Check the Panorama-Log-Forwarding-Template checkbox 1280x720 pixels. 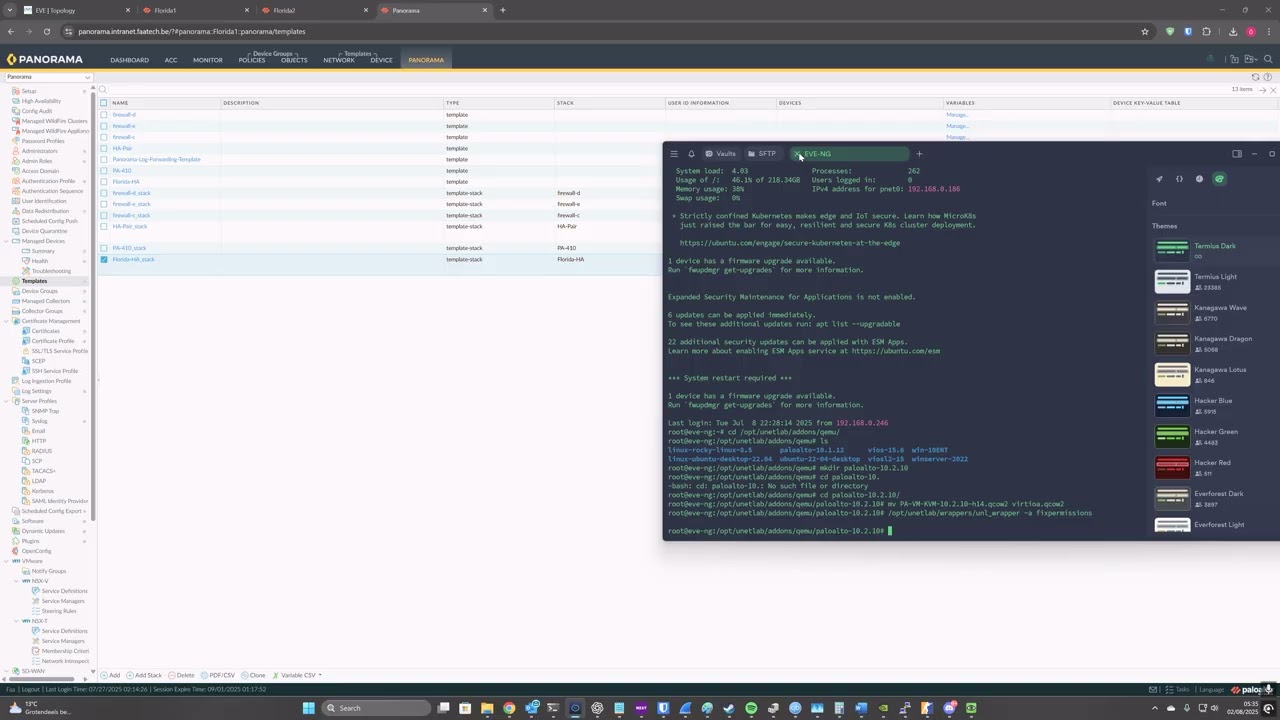click(x=103, y=160)
